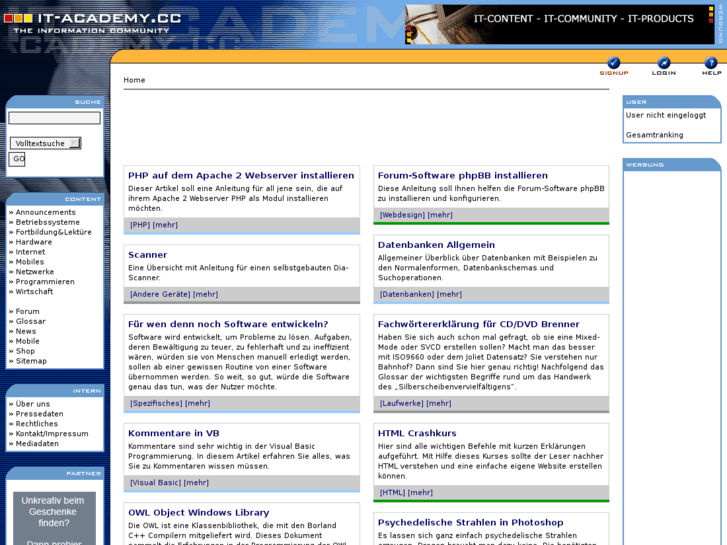Click the IT-Academy.cc logo
The width and height of the screenshot is (727, 545).
(93, 23)
